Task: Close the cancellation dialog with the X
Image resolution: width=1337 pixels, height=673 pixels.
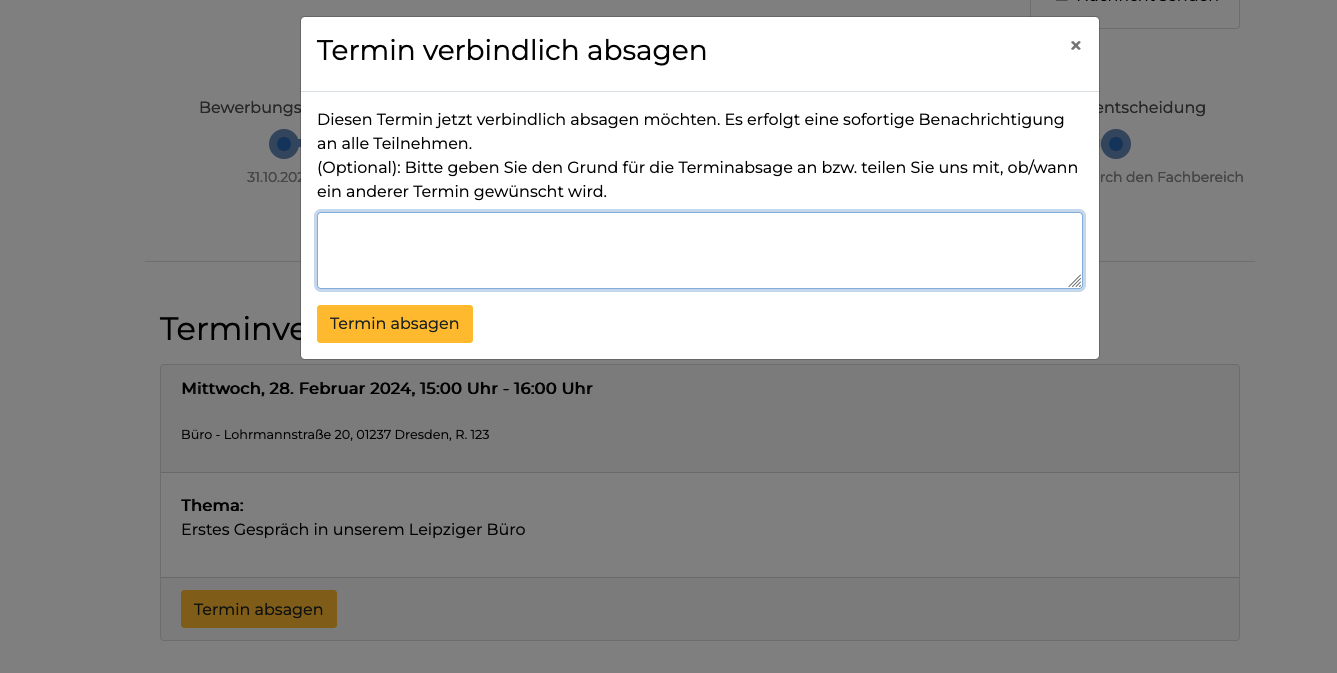Action: coord(1075,45)
